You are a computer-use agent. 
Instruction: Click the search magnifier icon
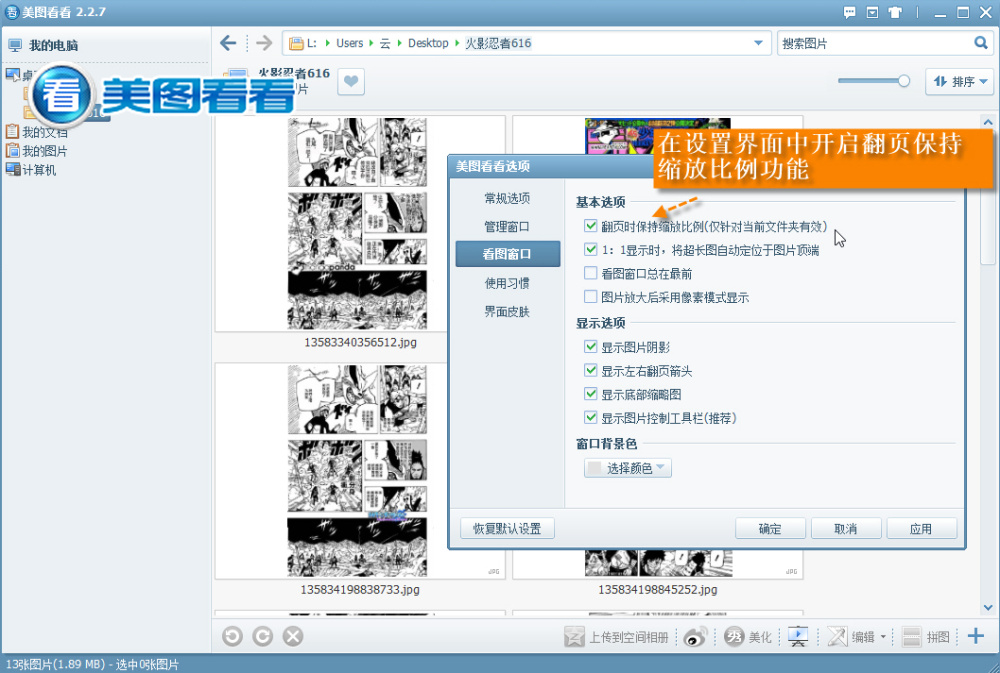coord(981,43)
